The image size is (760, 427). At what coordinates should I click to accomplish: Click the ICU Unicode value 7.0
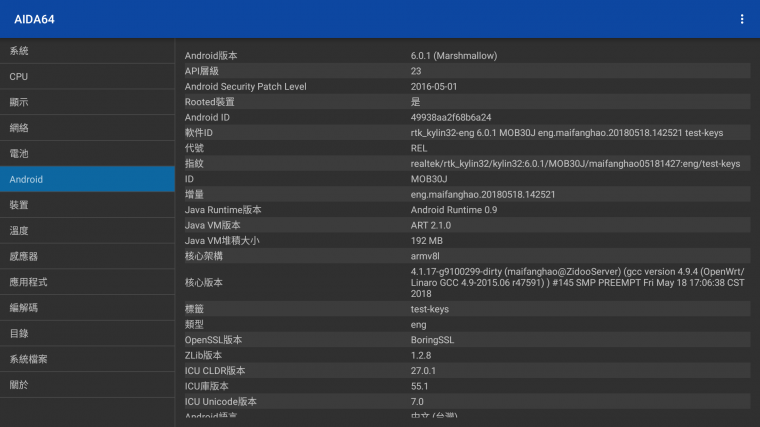point(417,402)
